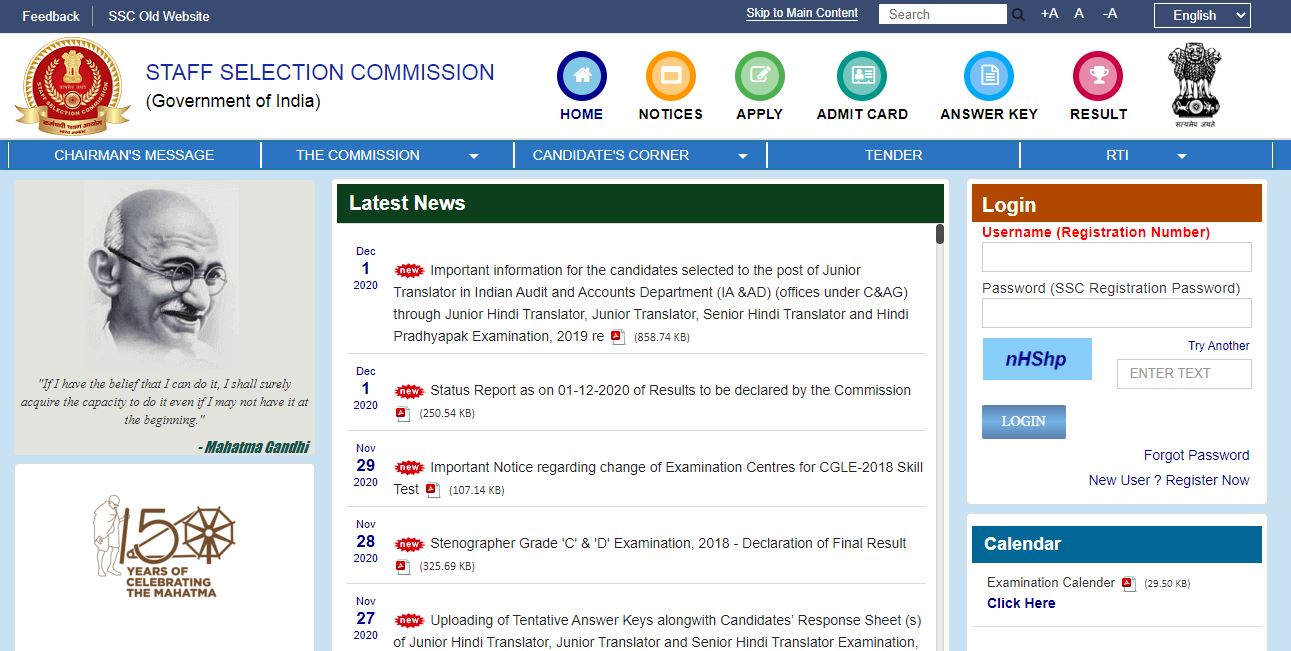Open Tentative Answer Keys news item
The image size is (1291, 651).
657,631
